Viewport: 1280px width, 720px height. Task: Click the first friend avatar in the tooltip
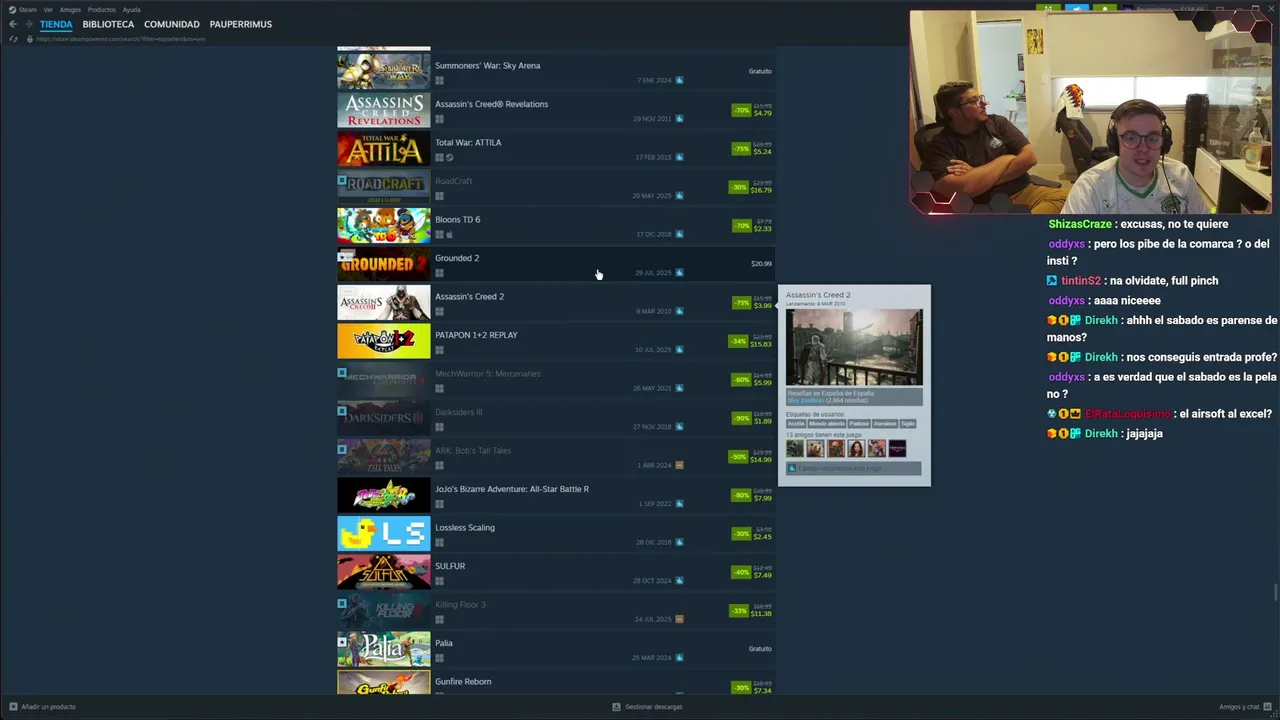point(795,448)
